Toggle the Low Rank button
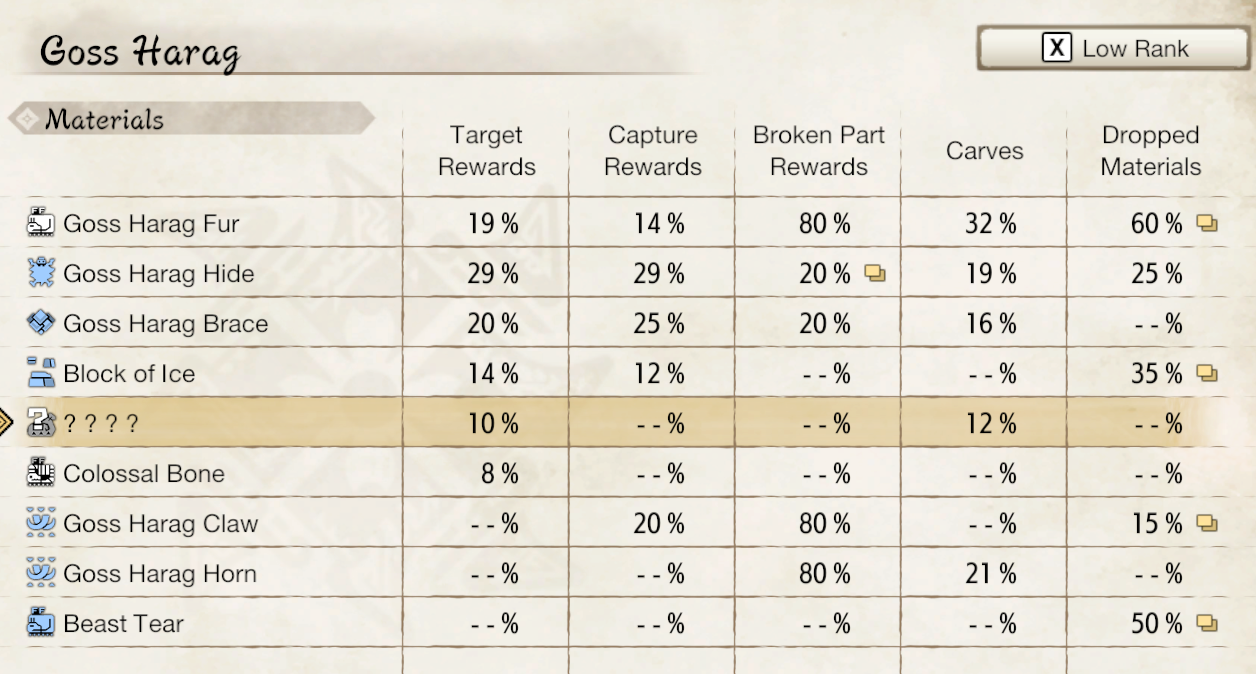Image resolution: width=1256 pixels, height=674 pixels. [1113, 48]
